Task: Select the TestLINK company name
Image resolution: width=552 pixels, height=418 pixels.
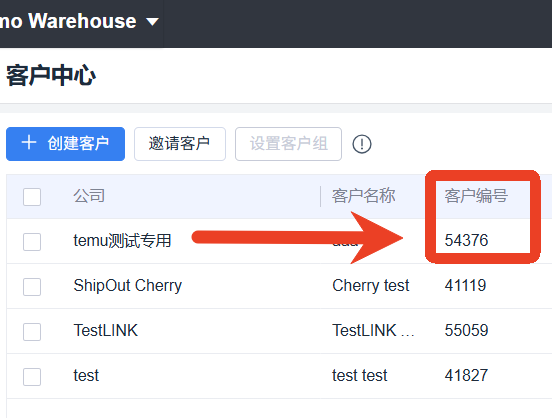Action: (x=106, y=331)
